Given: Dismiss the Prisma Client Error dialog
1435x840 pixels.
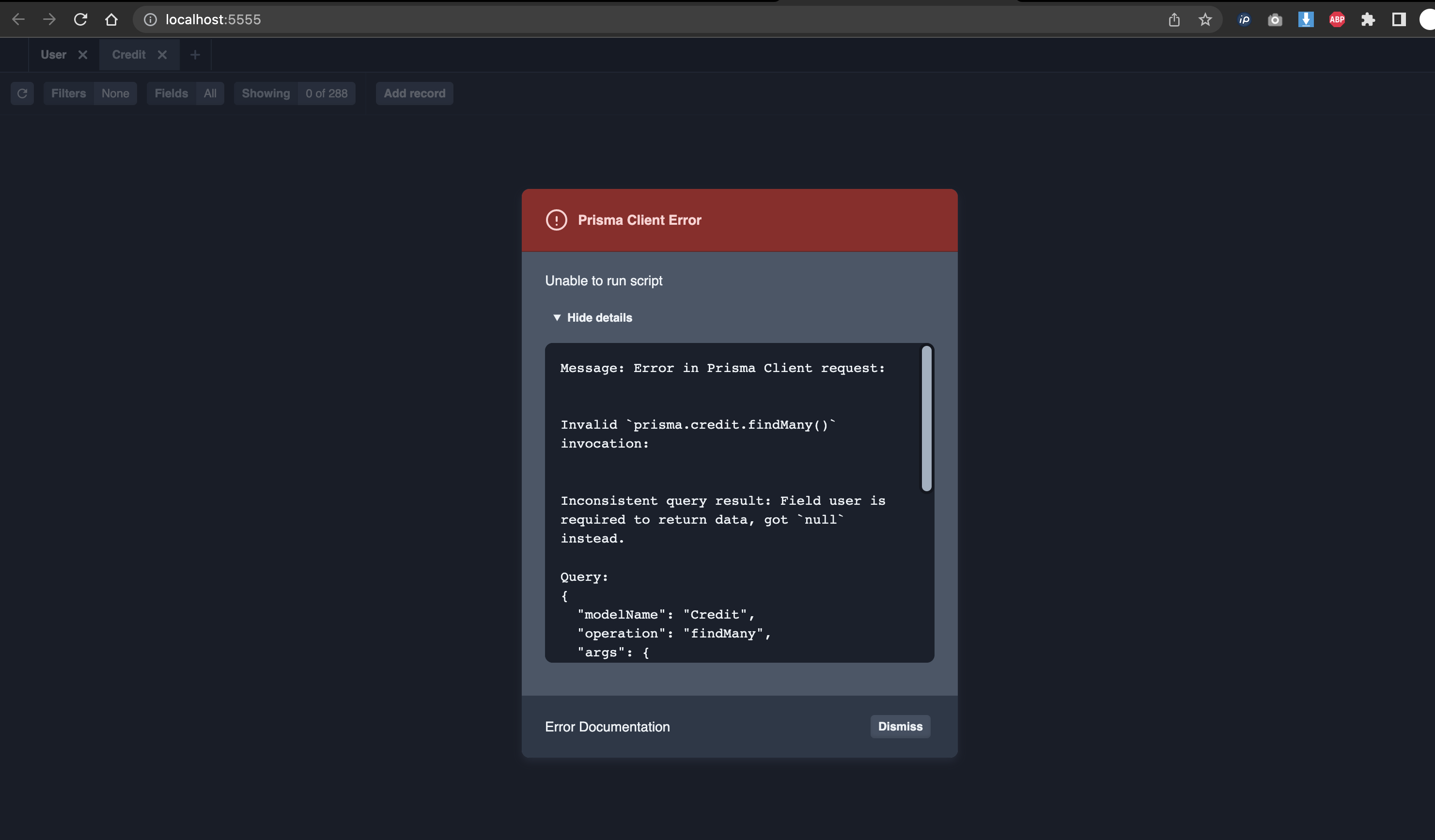Looking at the screenshot, I should pyautogui.click(x=900, y=726).
